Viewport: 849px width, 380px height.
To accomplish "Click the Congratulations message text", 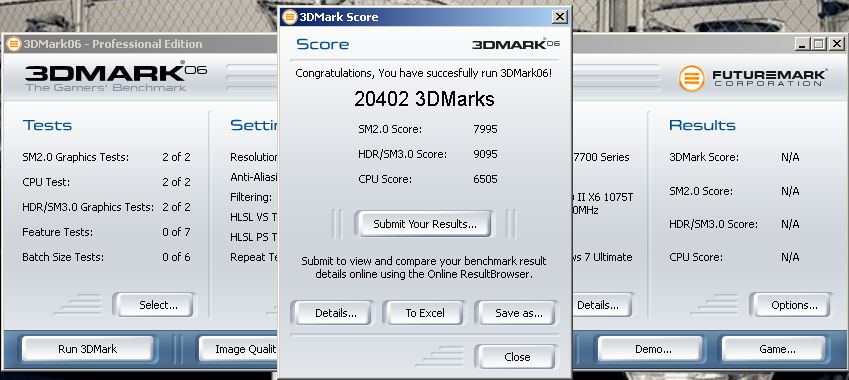I will [x=424, y=73].
